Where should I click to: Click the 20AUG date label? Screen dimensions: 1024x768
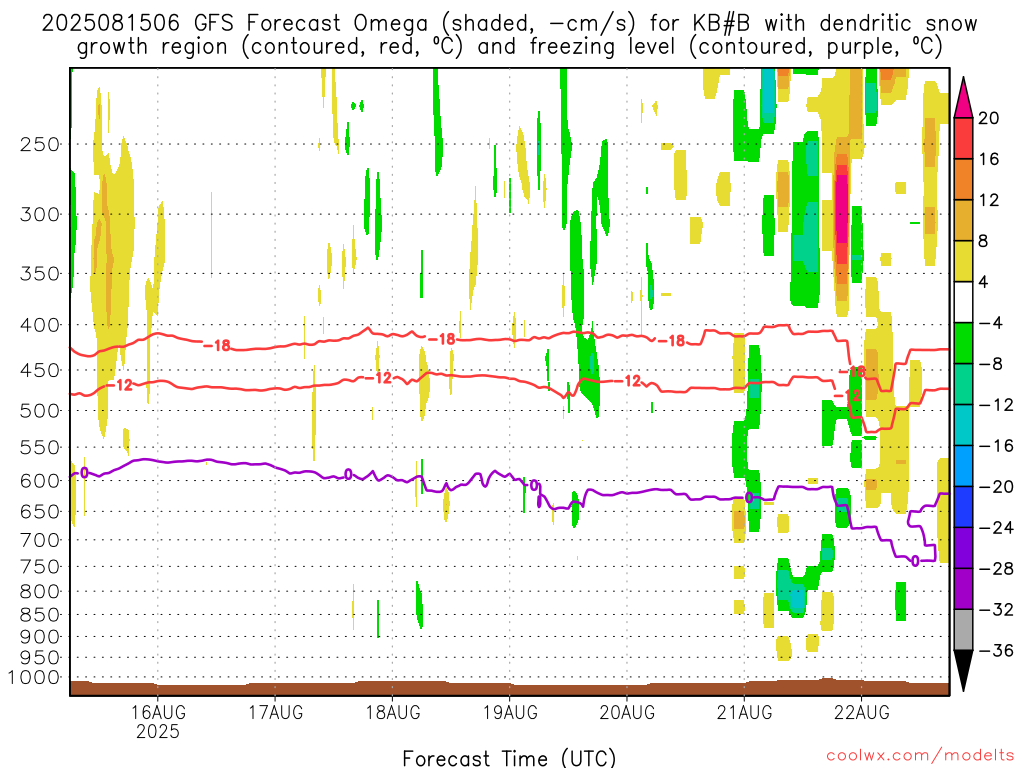(627, 712)
